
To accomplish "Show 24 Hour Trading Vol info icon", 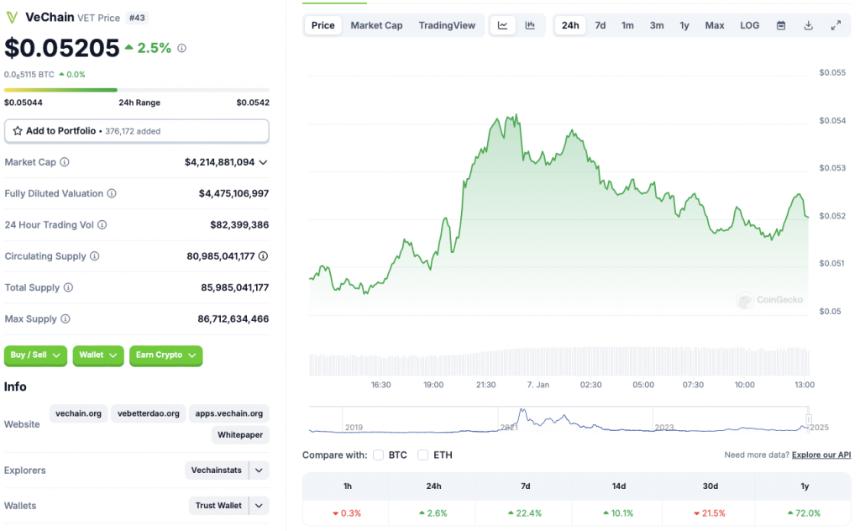I will pos(102,224).
